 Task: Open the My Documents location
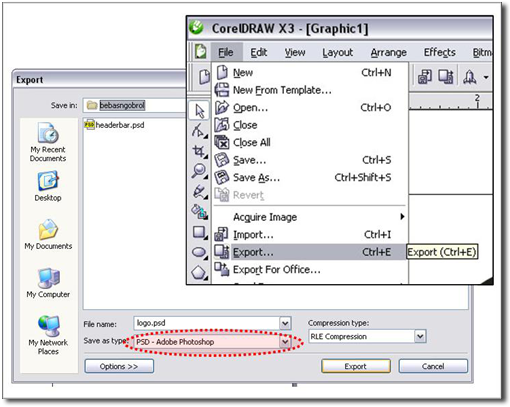48,234
